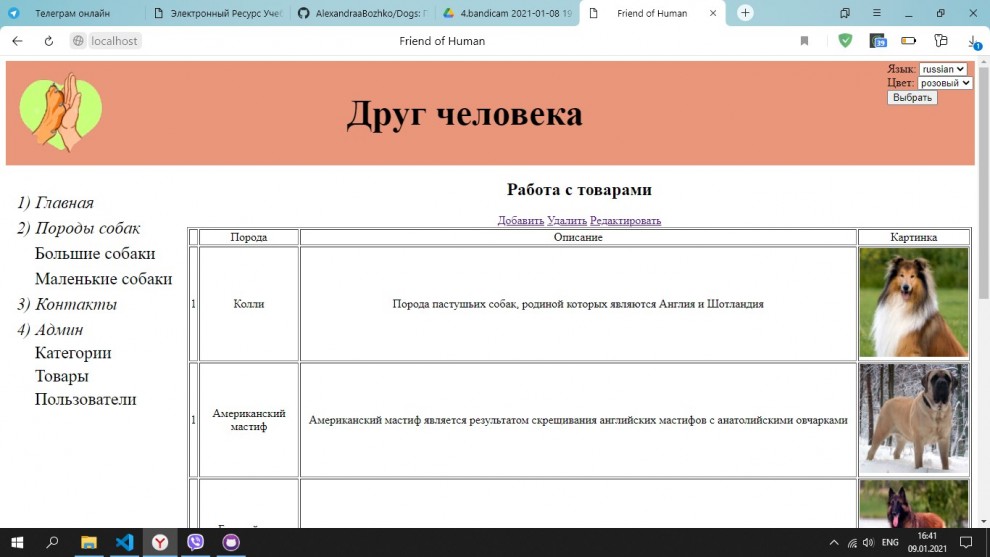Screen dimensions: 990x557
Task: Open the Windows Start menu
Action: click(x=17, y=542)
